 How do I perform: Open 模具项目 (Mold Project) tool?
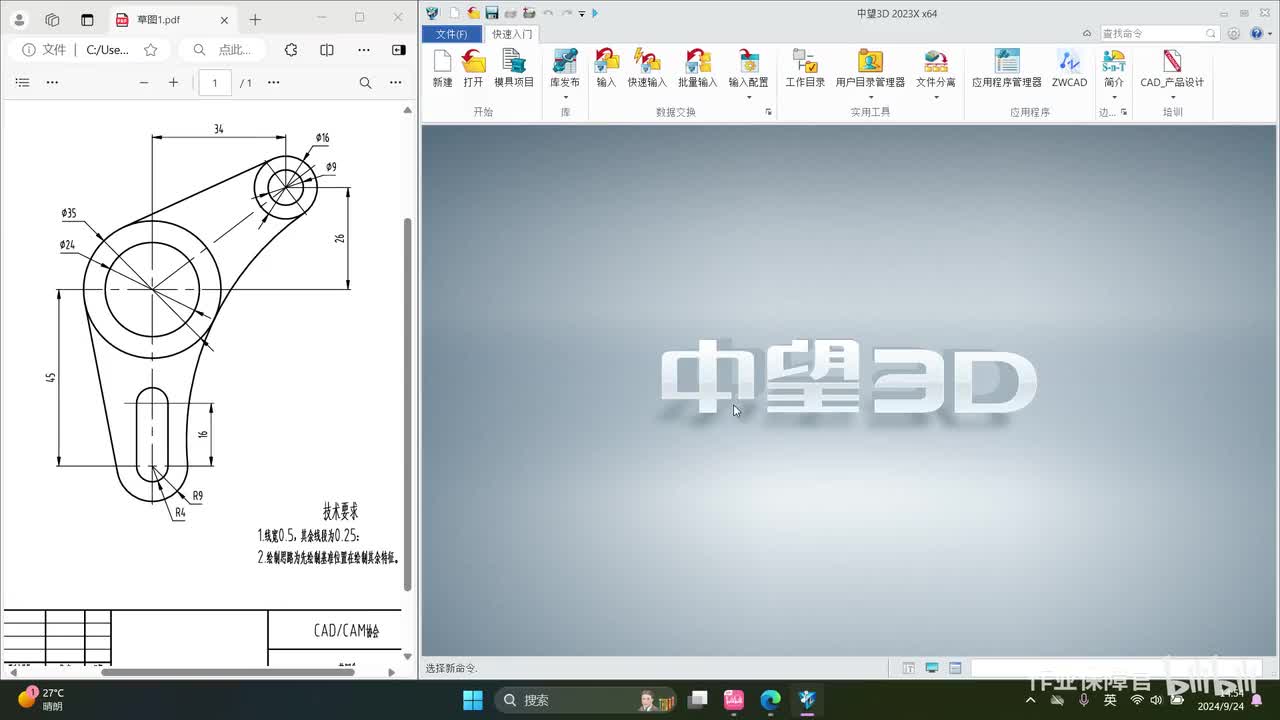(x=514, y=68)
